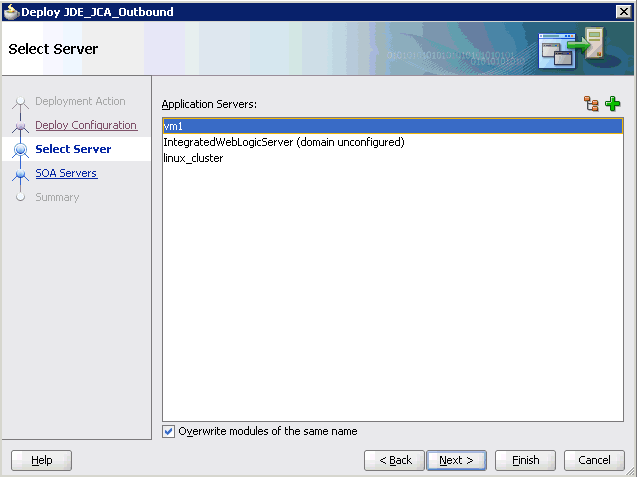637x477 pixels.
Task: Click the Select Server step node icon
Action: pos(20,150)
